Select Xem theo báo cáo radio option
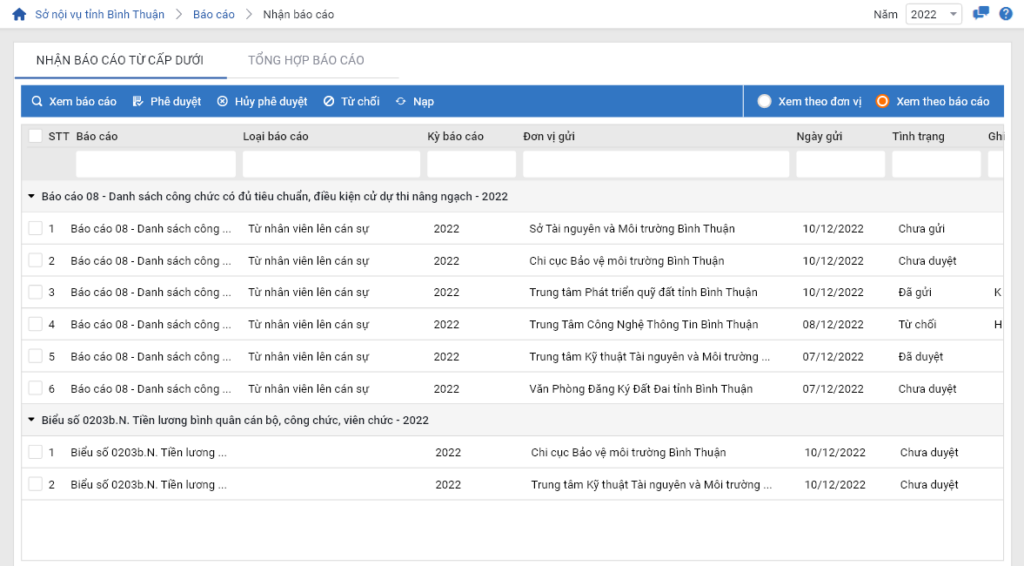 point(882,101)
